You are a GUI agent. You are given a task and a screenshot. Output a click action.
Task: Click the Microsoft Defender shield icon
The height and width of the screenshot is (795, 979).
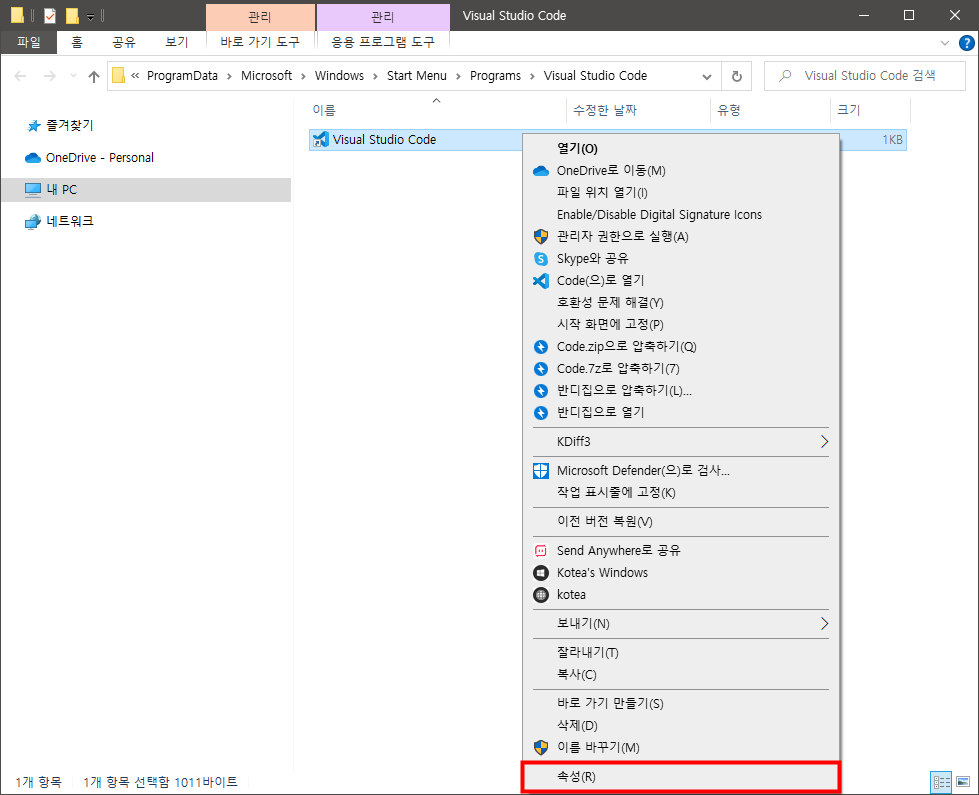pyautogui.click(x=541, y=471)
